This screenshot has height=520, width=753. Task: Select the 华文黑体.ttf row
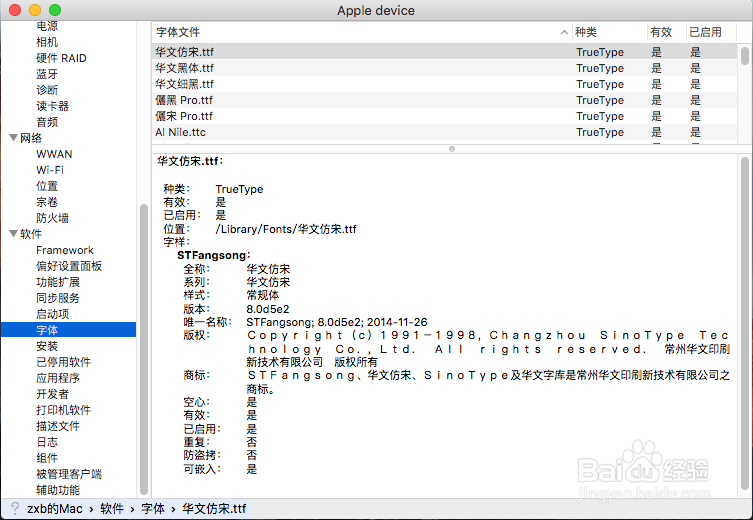444,68
